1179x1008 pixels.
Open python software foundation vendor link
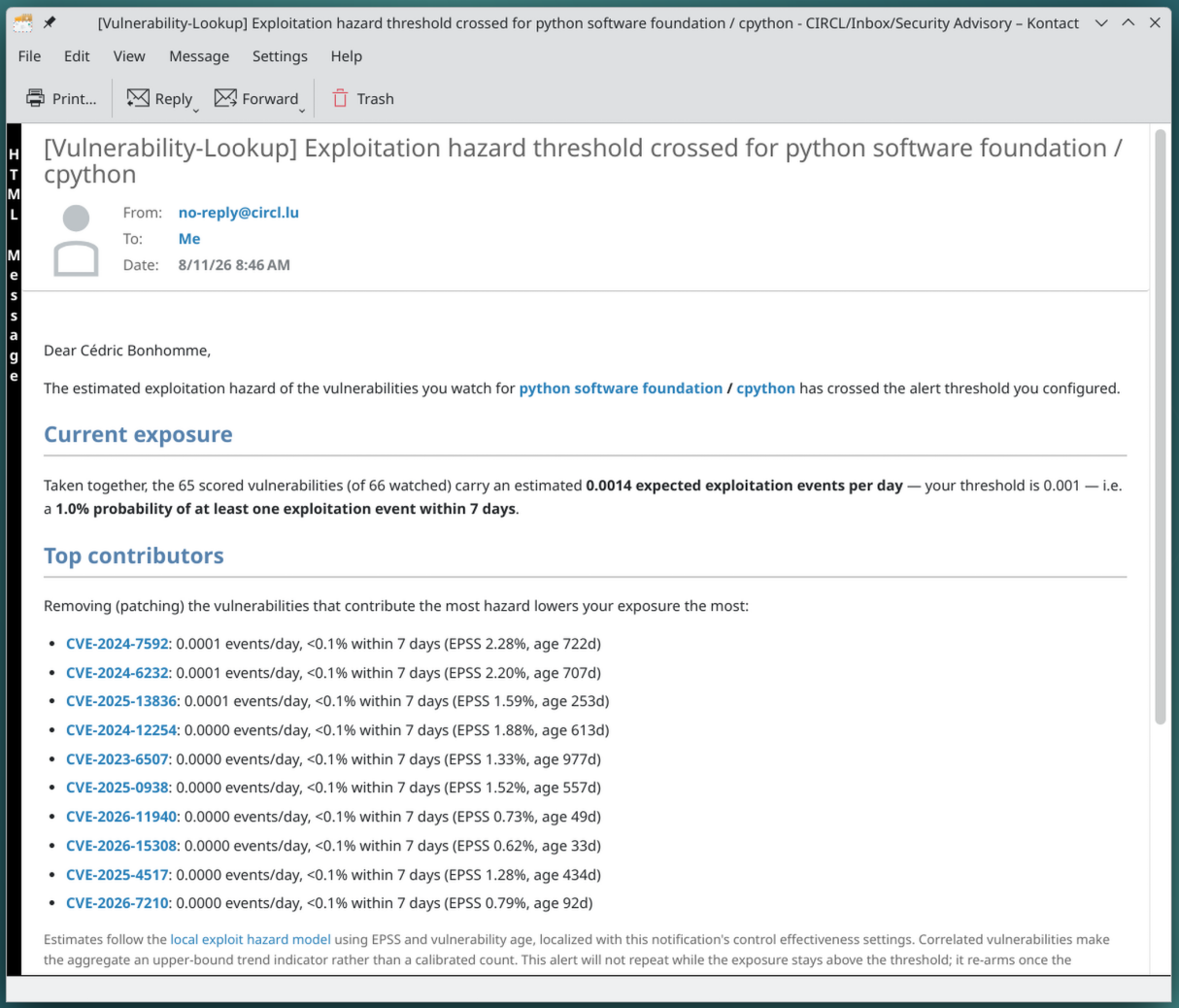[621, 388]
